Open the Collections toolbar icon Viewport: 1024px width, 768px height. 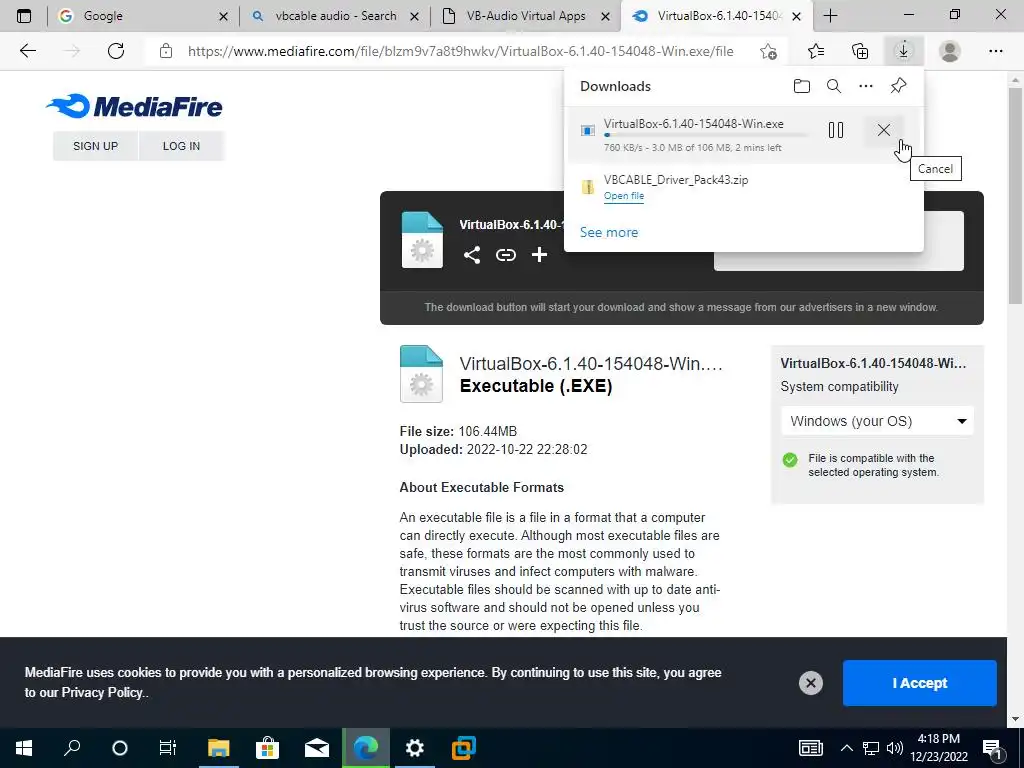point(860,51)
